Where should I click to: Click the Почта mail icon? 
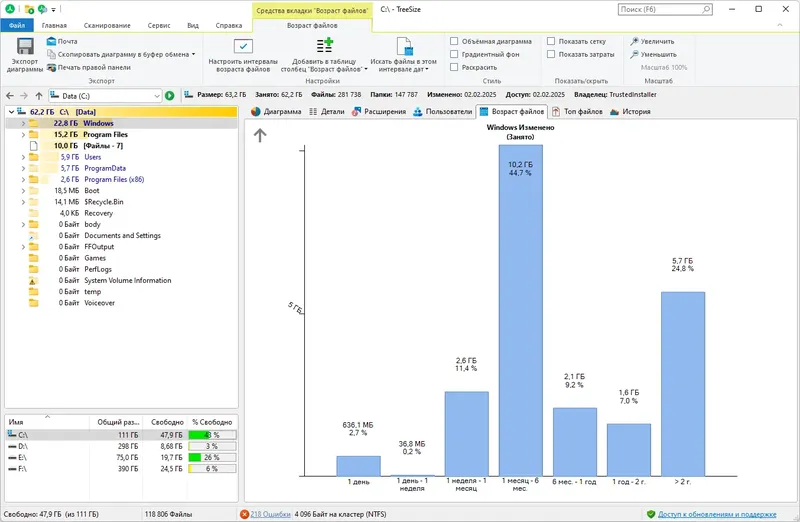[51, 41]
